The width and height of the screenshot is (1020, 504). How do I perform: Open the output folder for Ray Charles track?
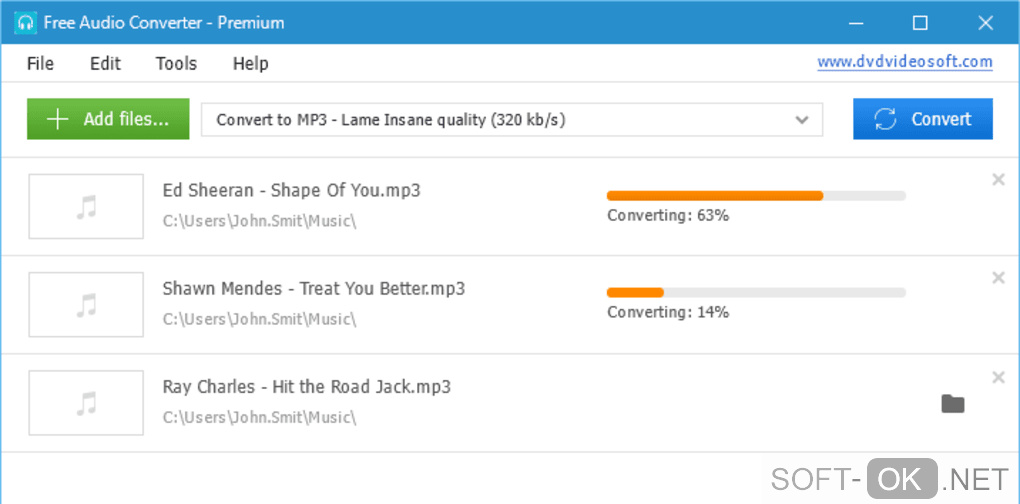pyautogui.click(x=952, y=404)
